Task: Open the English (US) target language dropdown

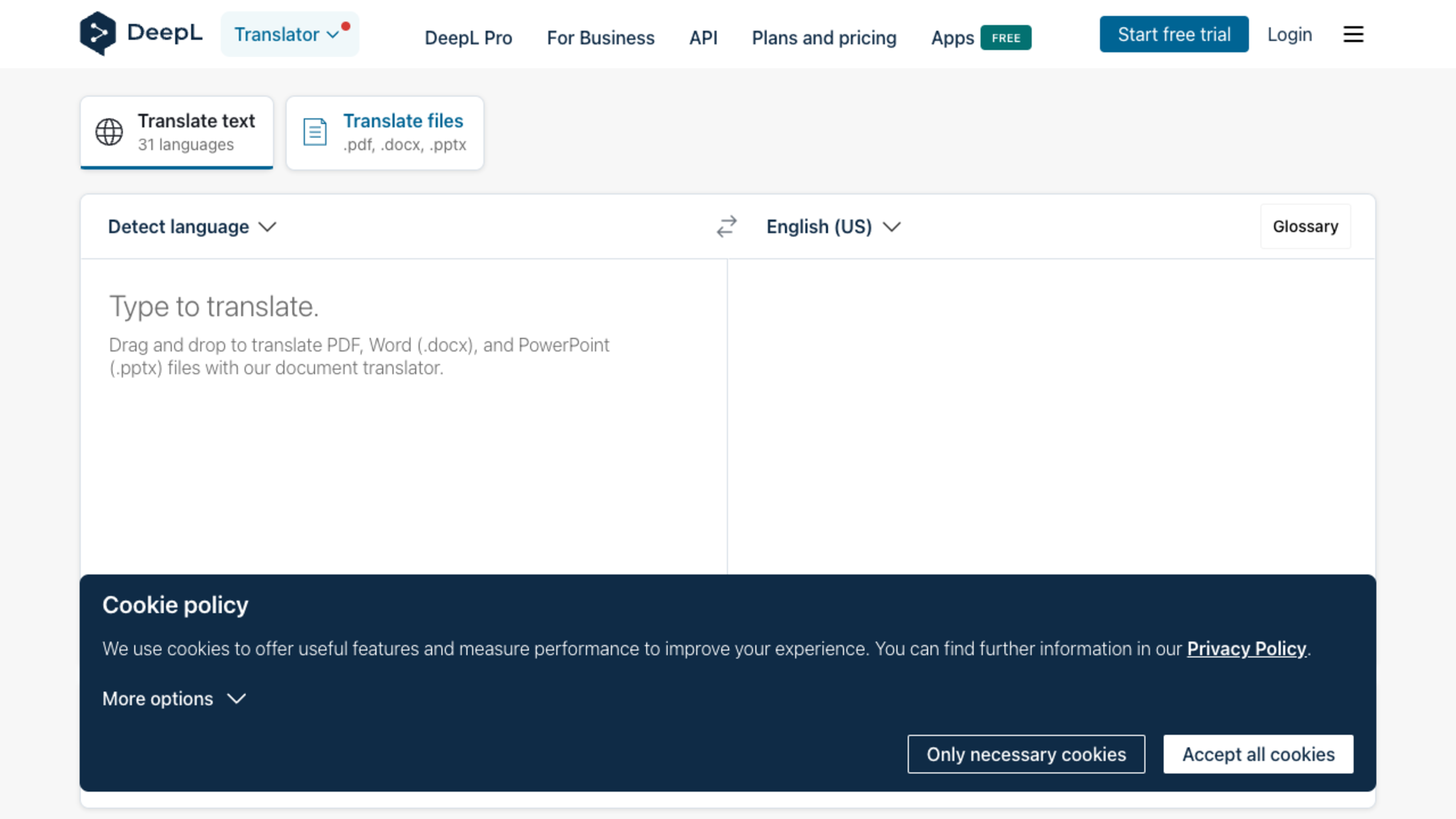Action: tap(833, 227)
